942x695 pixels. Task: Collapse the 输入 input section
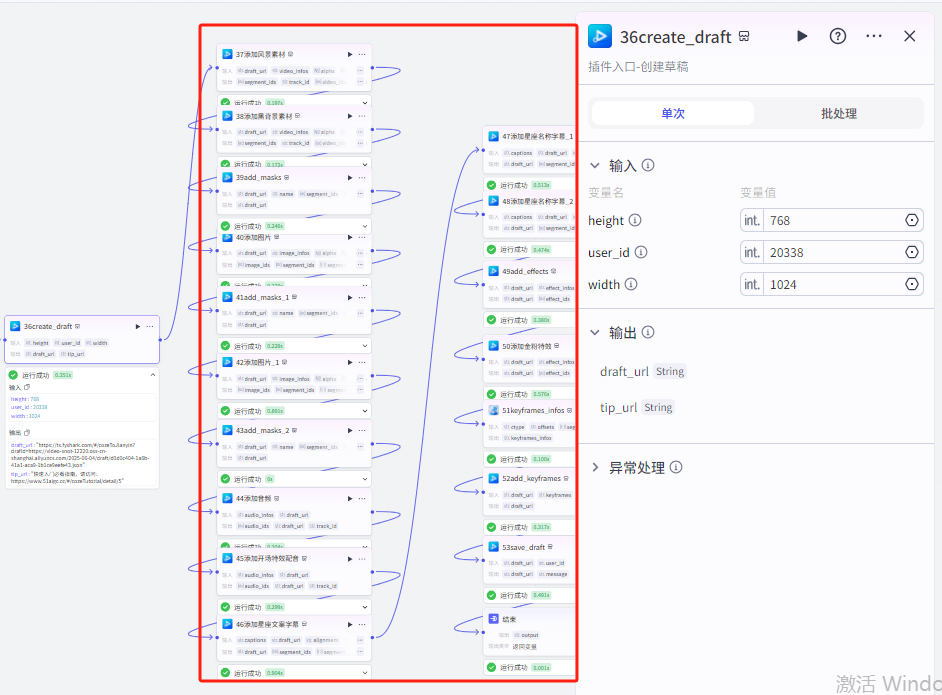coord(596,166)
